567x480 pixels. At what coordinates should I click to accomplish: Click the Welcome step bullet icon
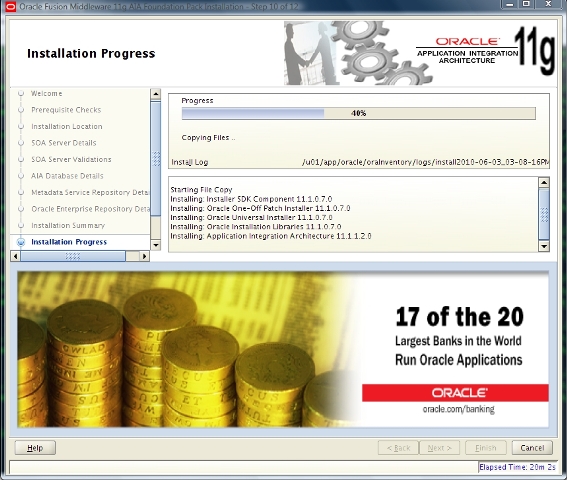(21, 93)
